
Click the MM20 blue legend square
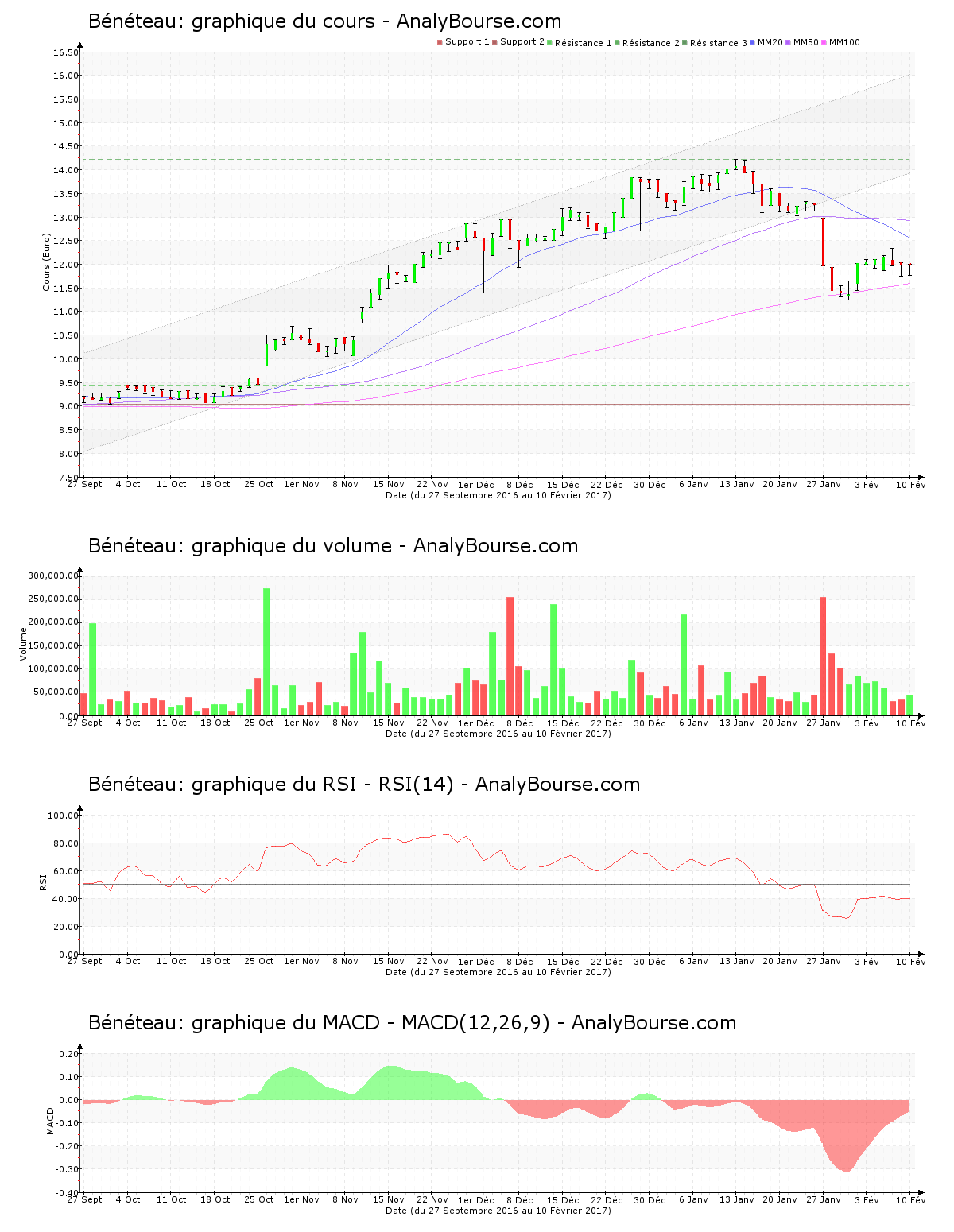point(752,42)
